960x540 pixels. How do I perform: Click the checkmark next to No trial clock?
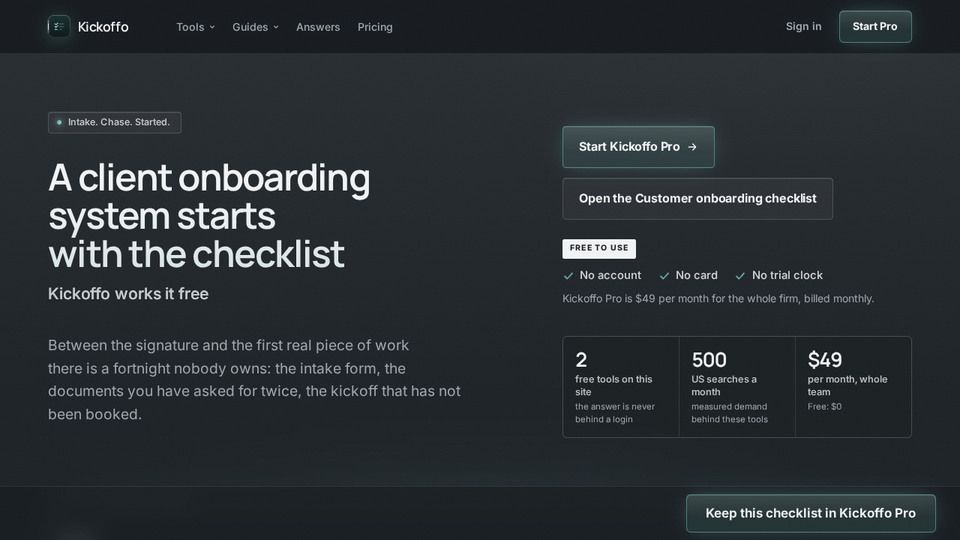[740, 276]
